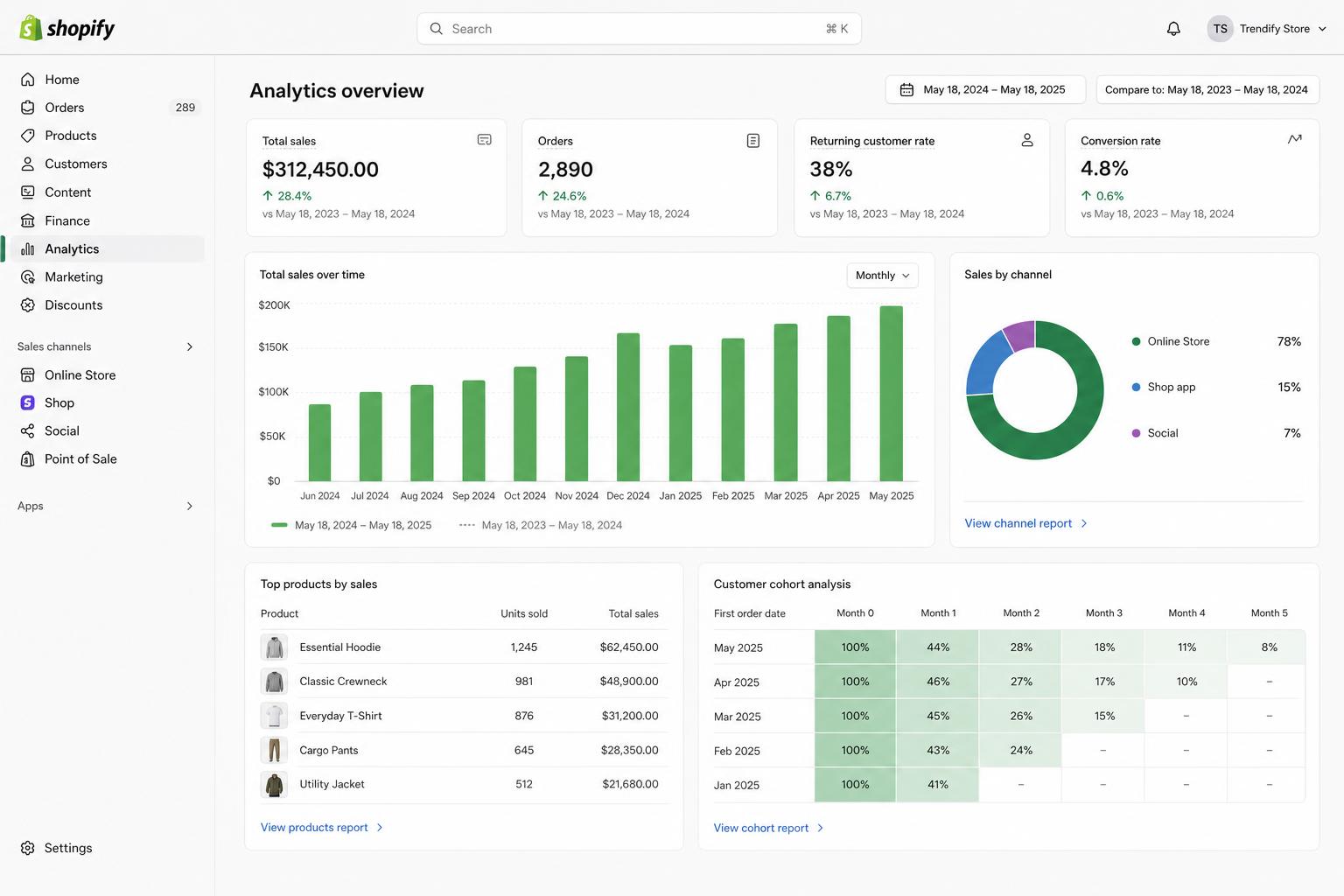Open View cohort report link
This screenshot has width=1344, height=896.
point(768,828)
